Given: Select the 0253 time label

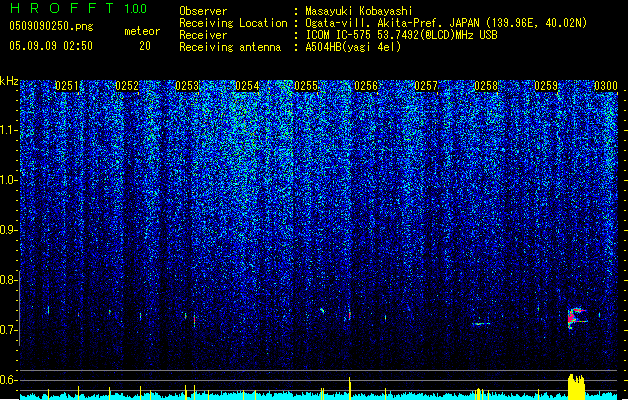Looking at the screenshot, I should point(187,86).
